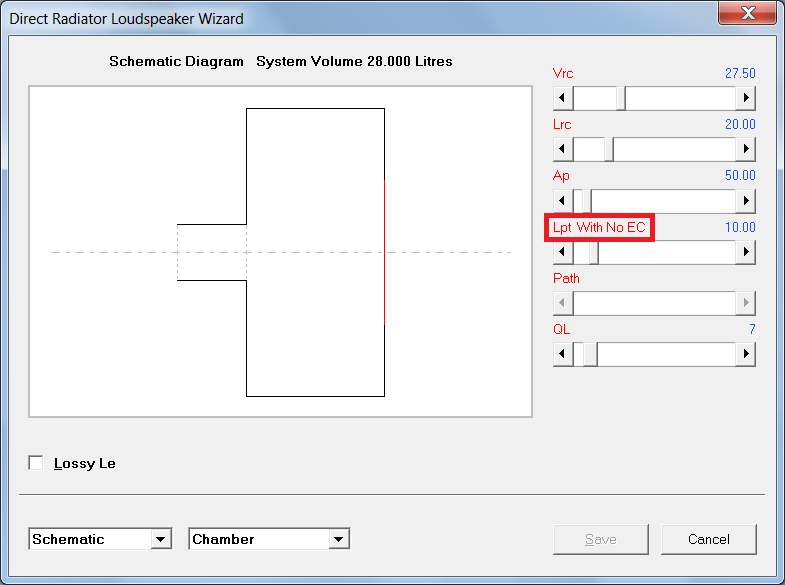Click the Vrc label

[563, 74]
